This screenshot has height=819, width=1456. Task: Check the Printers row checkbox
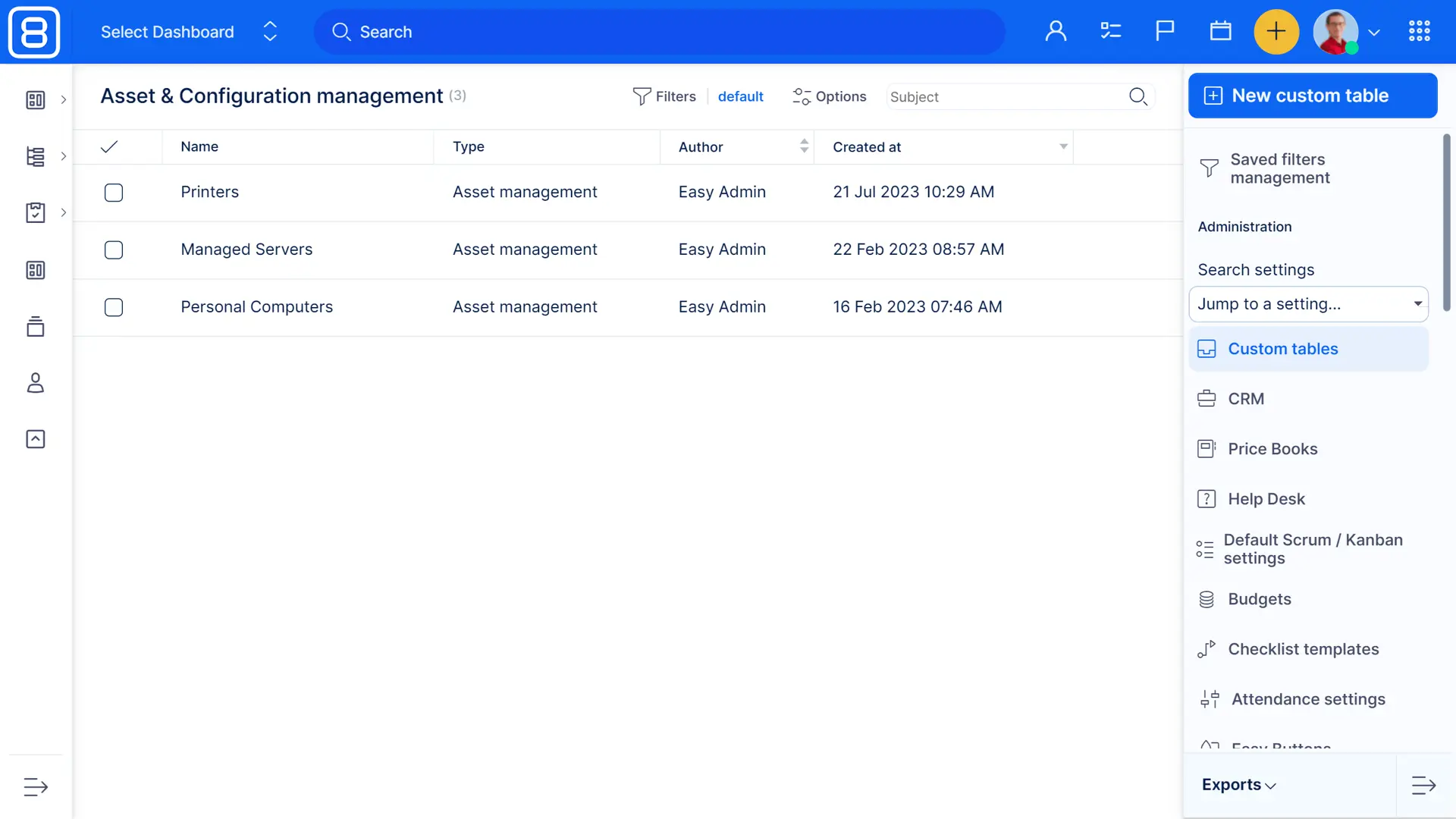pyautogui.click(x=114, y=193)
